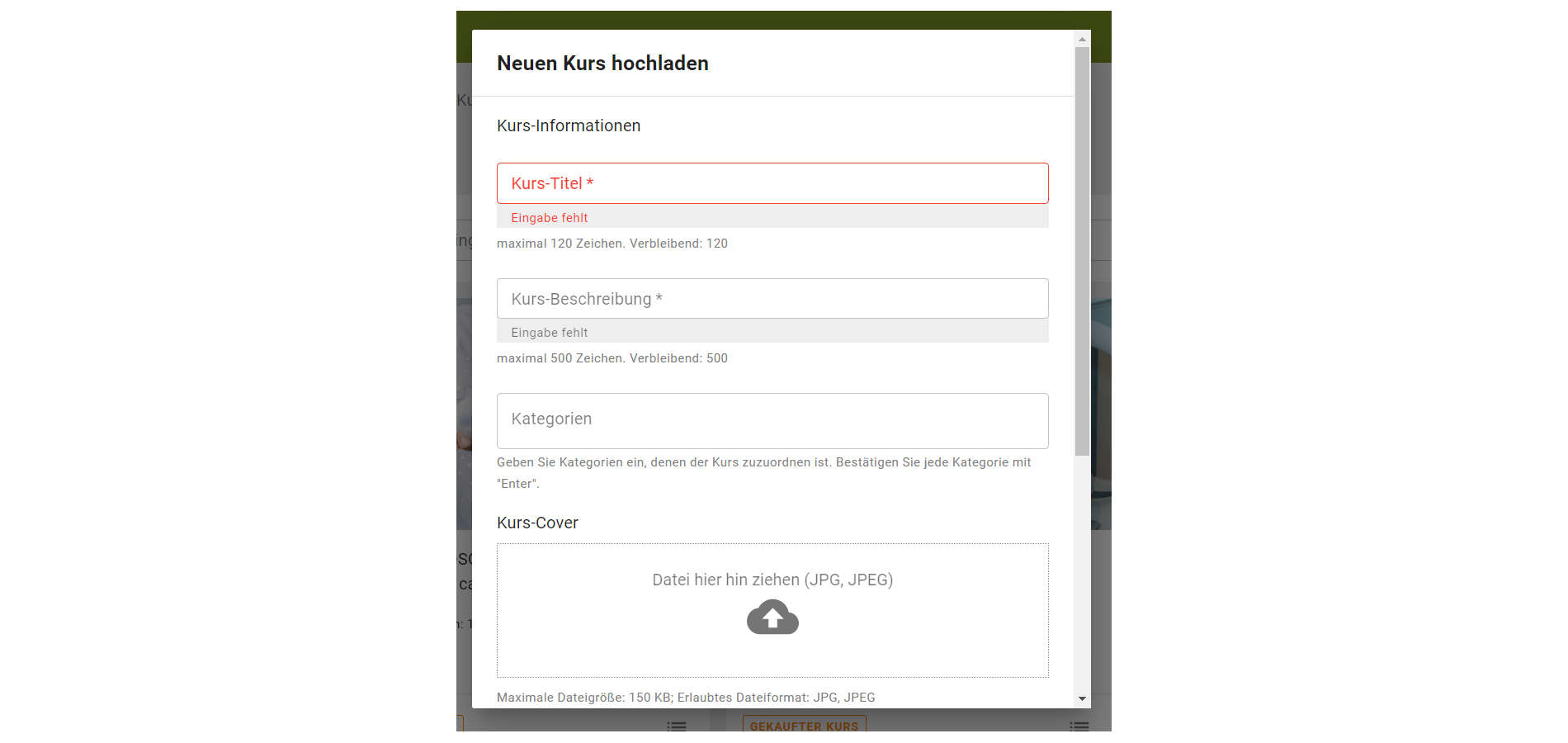The image size is (1568, 743).
Task: Click the scrollbar up arrow in dialog
Action: (x=1082, y=40)
